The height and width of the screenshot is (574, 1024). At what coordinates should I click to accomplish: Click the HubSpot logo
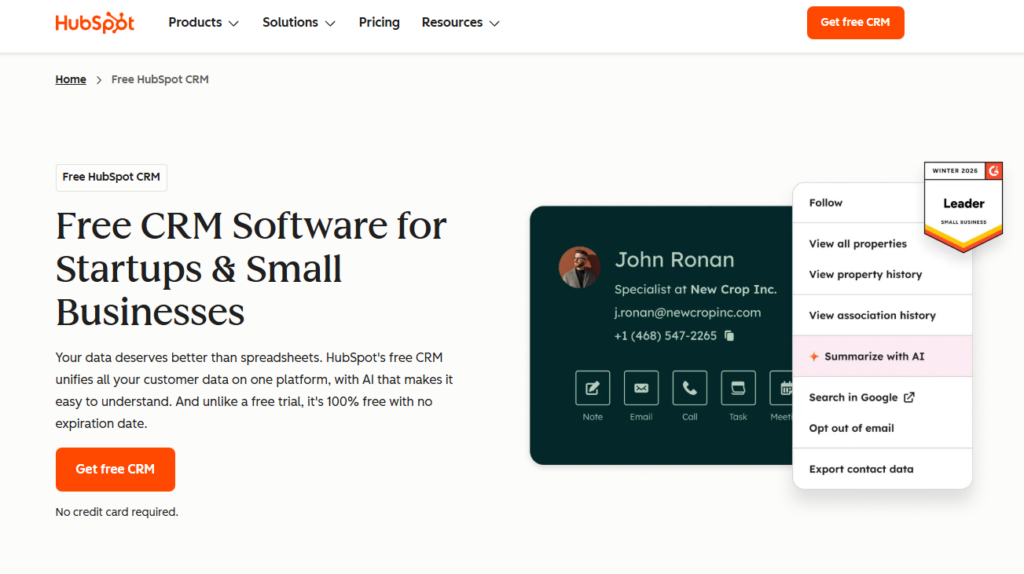(x=95, y=22)
